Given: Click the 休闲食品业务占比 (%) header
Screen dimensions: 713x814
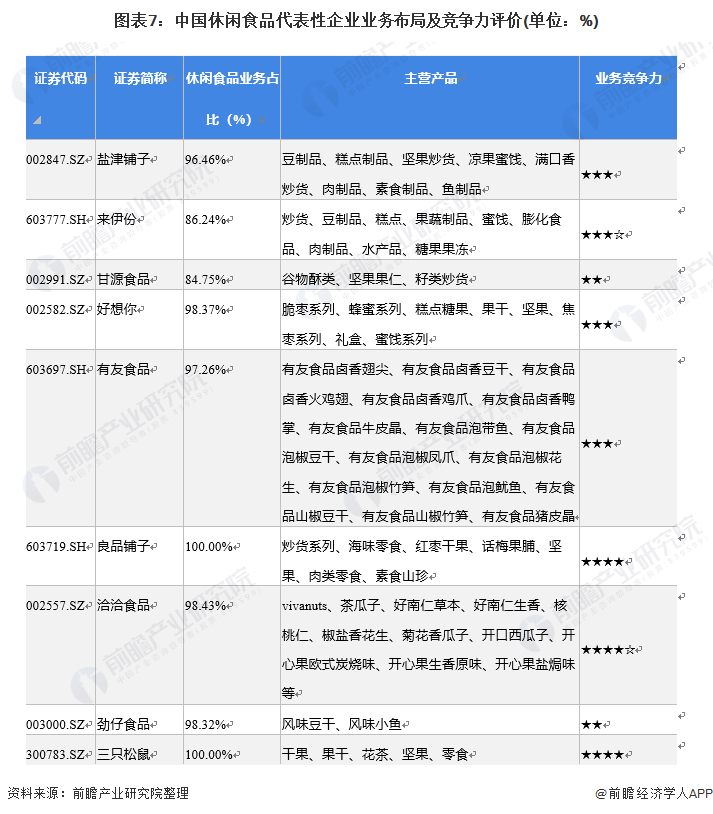Looking at the screenshot, I should (x=232, y=99).
